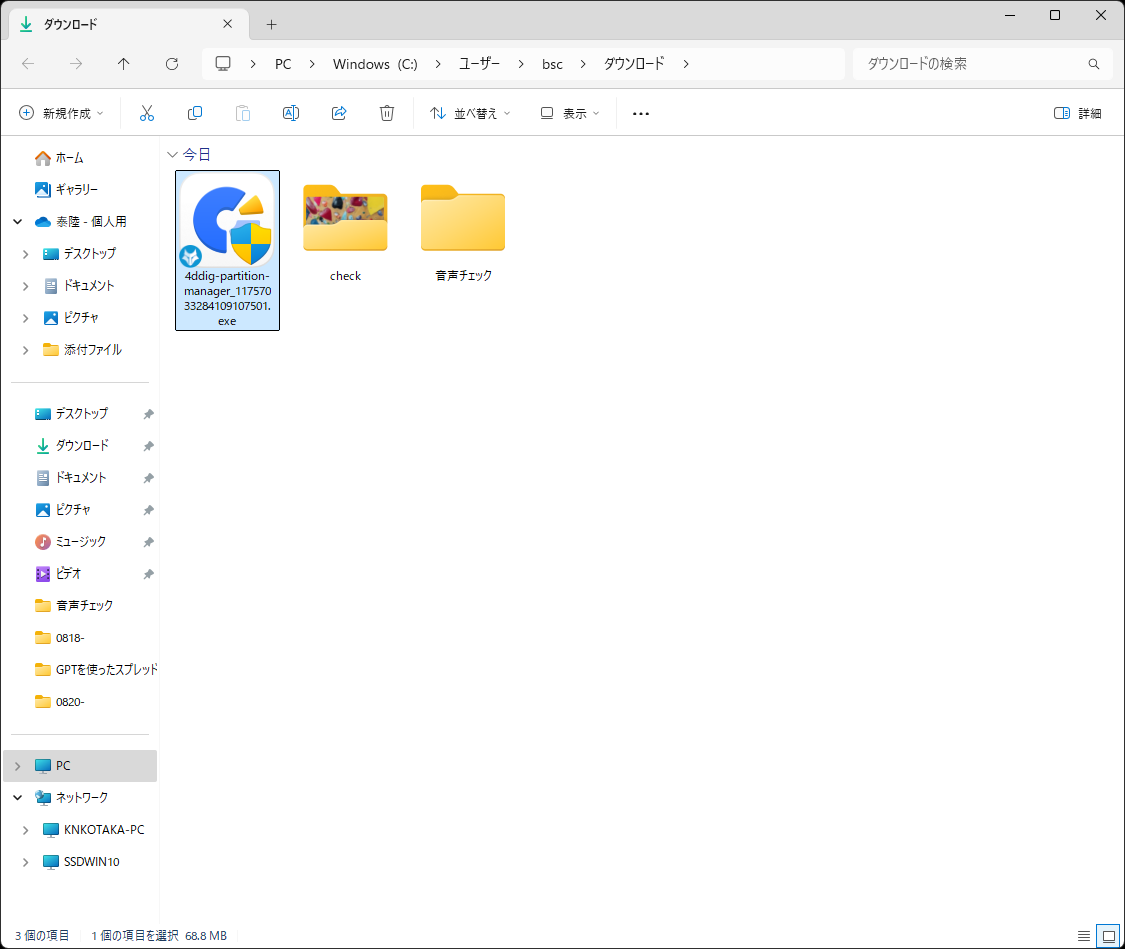The image size is (1125, 949).
Task: Open pinned ドキュメント quick access item
Action: pyautogui.click(x=70, y=478)
